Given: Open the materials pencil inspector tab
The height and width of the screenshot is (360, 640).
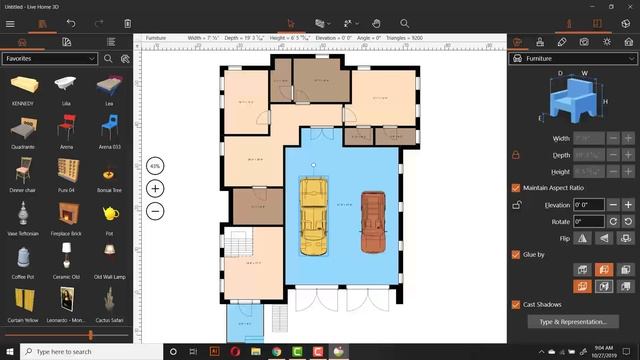Looking at the screenshot, I should coord(562,42).
